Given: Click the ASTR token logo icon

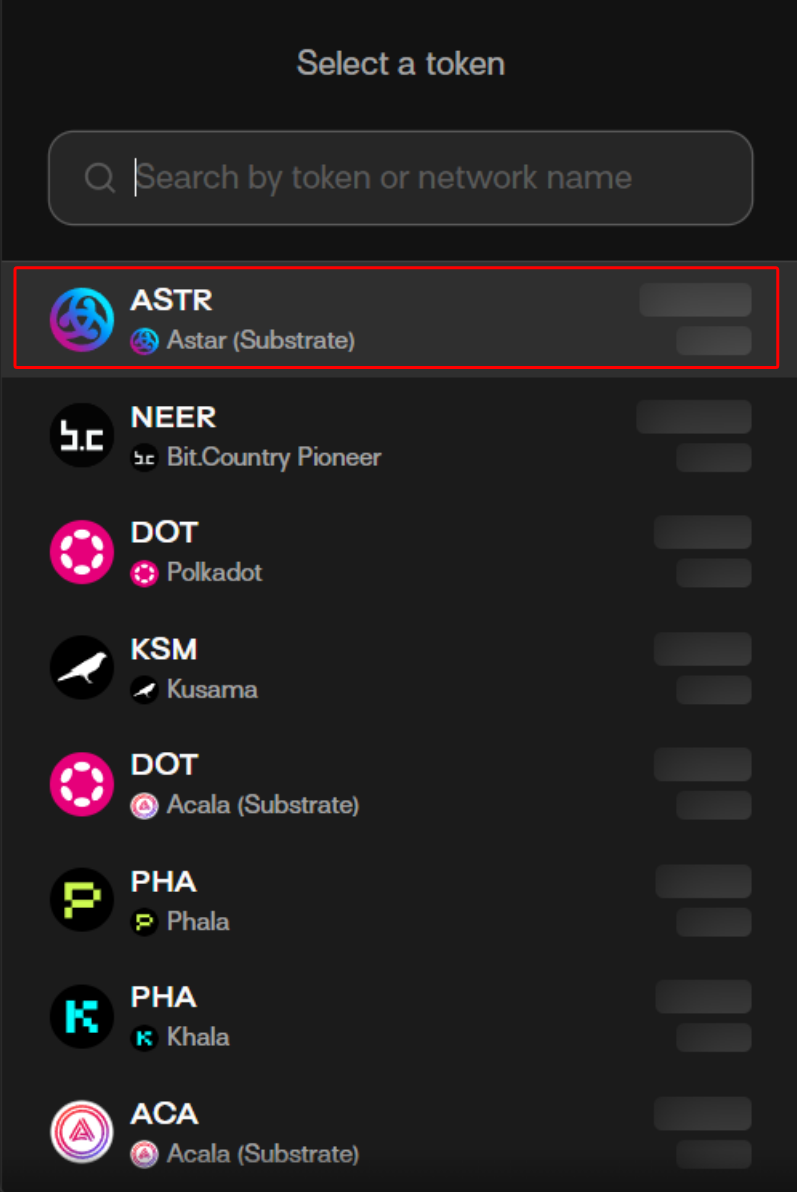Looking at the screenshot, I should (x=82, y=319).
